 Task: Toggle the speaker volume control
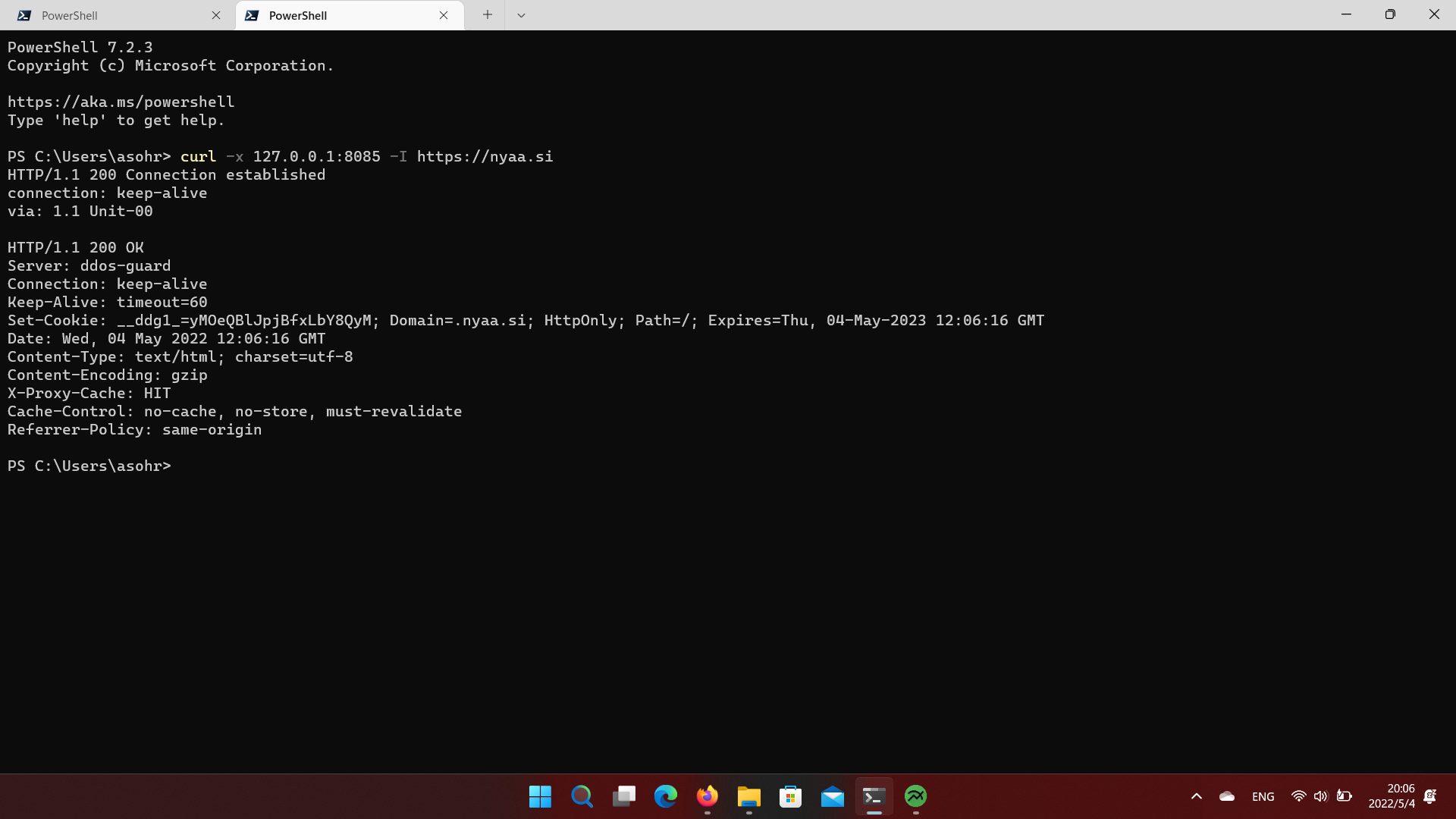tap(1321, 796)
